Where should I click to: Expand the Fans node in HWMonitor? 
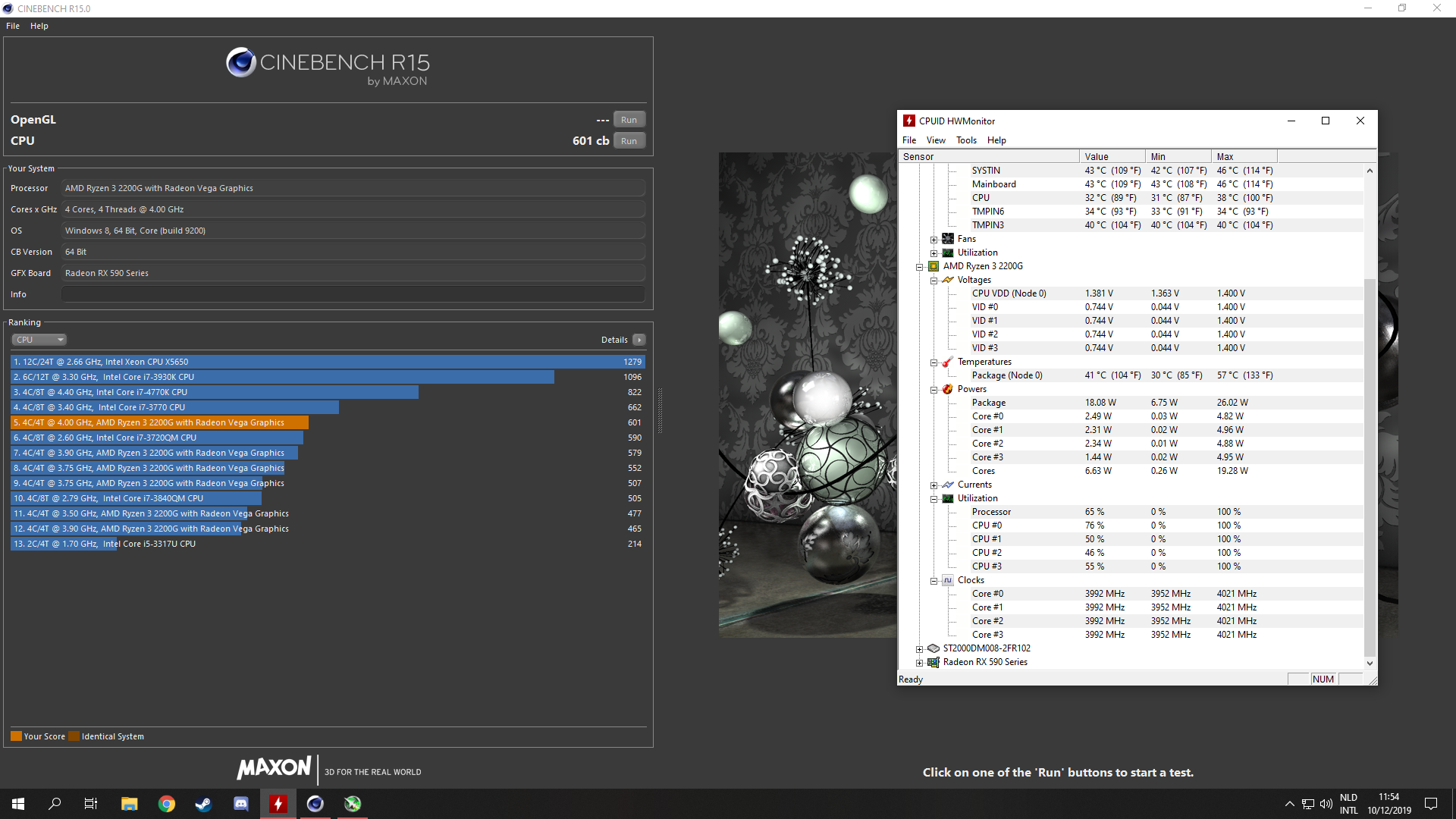coord(934,240)
